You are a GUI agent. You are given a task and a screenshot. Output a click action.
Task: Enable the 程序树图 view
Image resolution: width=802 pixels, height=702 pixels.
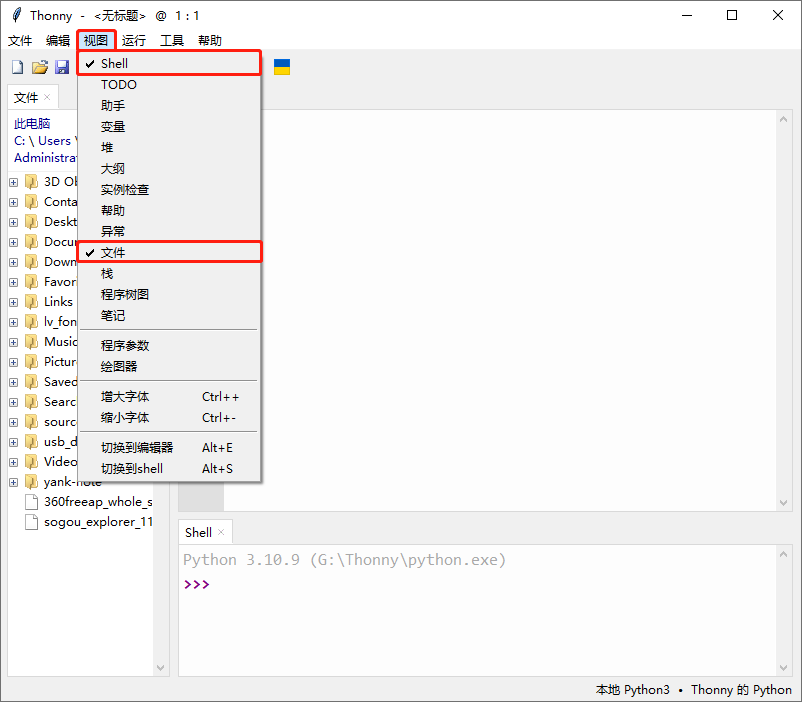169,294
